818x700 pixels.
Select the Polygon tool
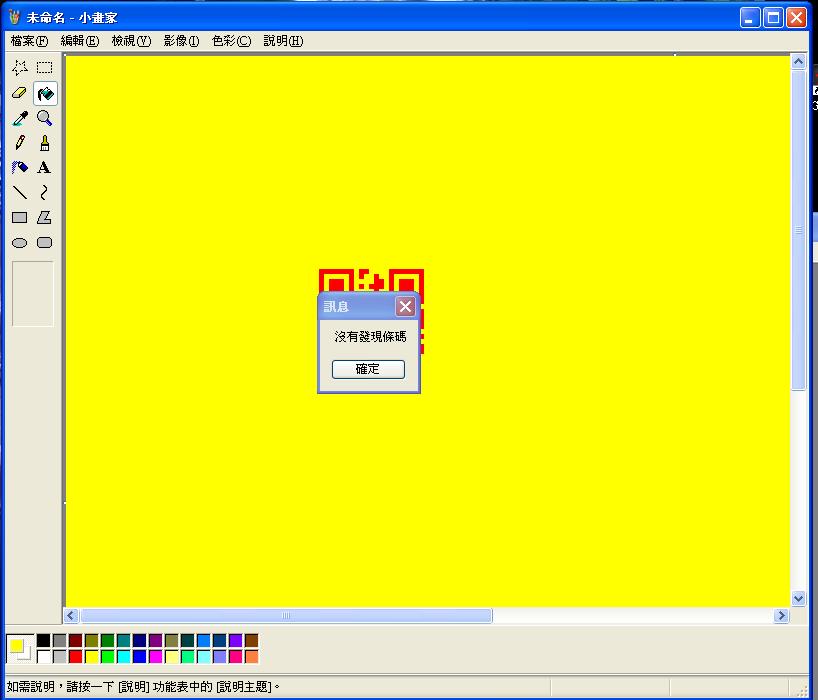45,218
